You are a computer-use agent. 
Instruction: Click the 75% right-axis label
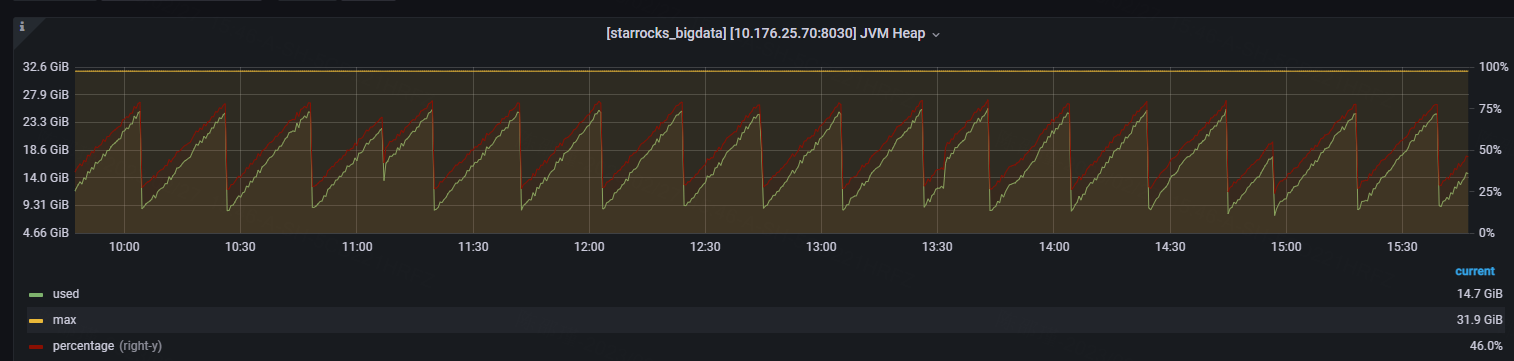click(1489, 108)
